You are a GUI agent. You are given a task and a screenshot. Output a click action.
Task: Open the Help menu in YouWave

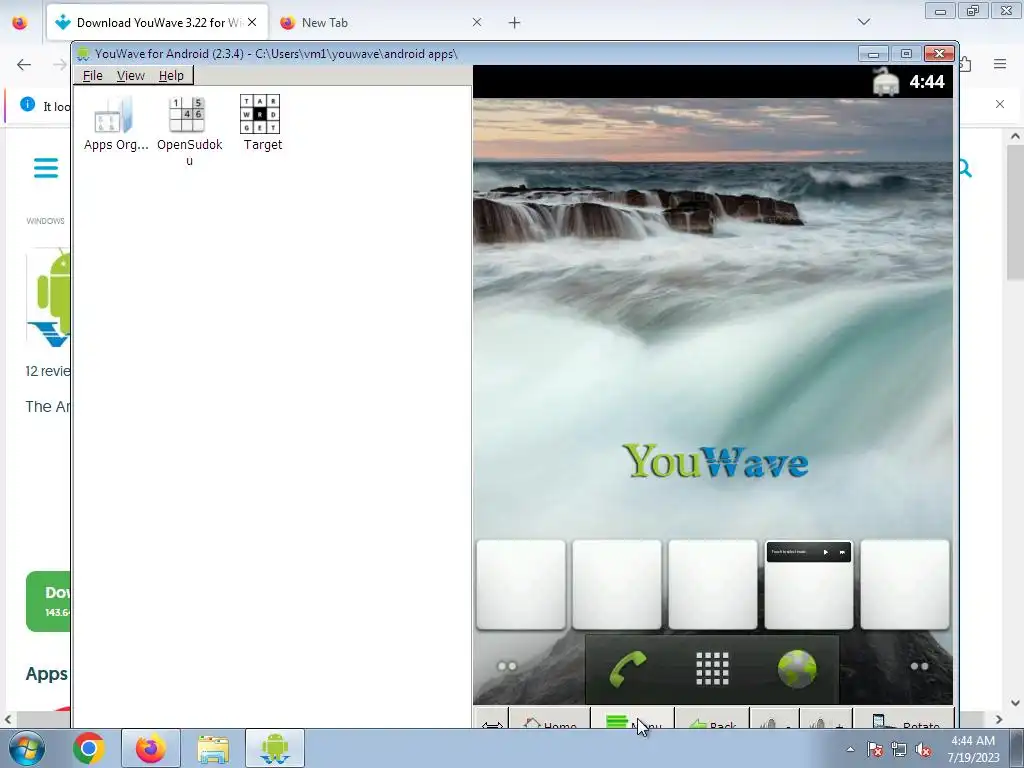171,76
